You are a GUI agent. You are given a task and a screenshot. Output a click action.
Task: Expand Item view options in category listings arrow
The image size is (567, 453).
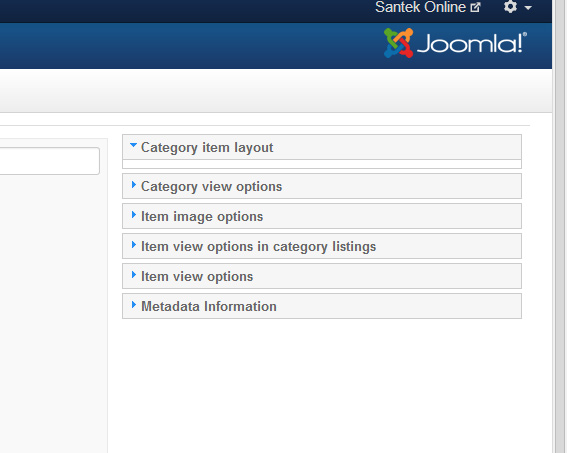134,245
